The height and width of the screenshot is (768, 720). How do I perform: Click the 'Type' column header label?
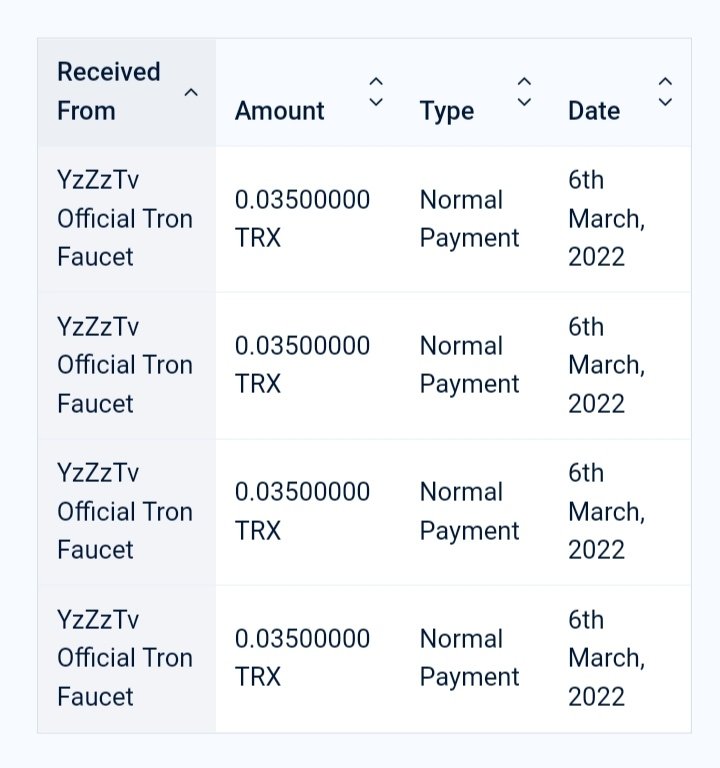(x=447, y=110)
